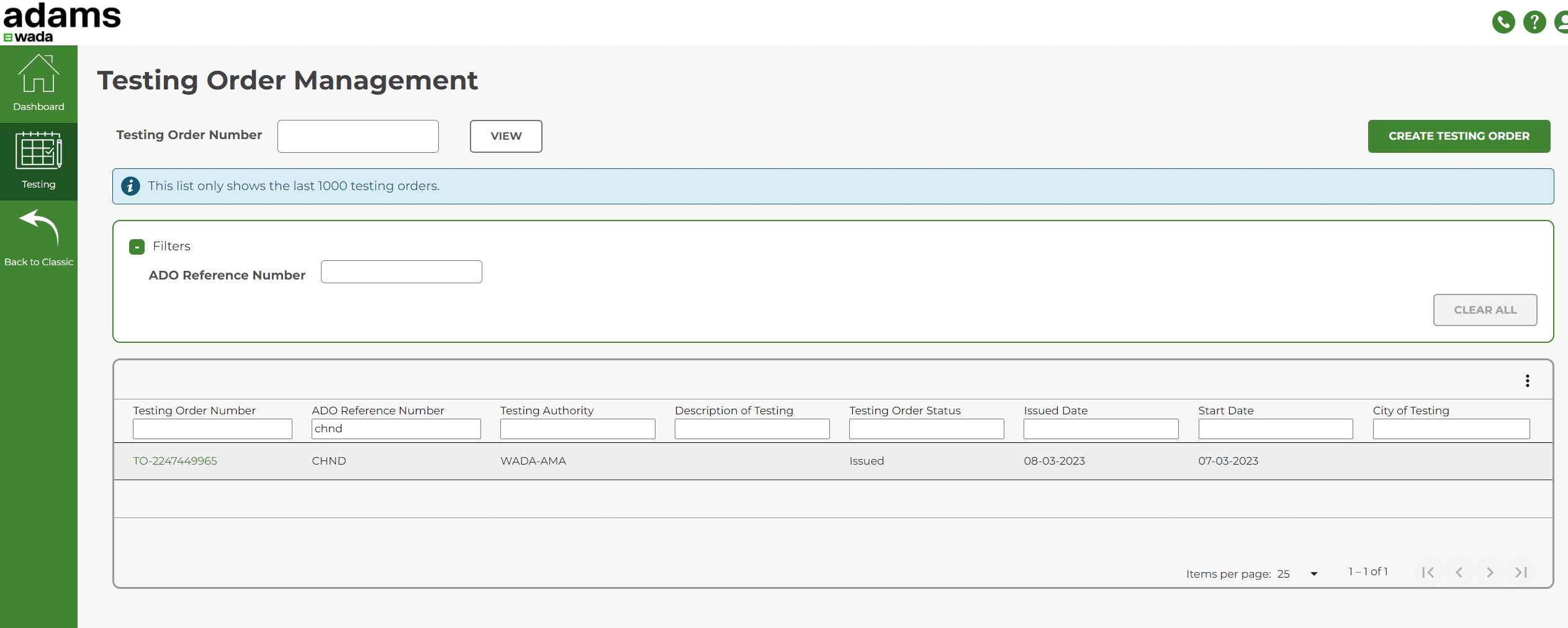Jump to first page using pagination icon

1428,572
